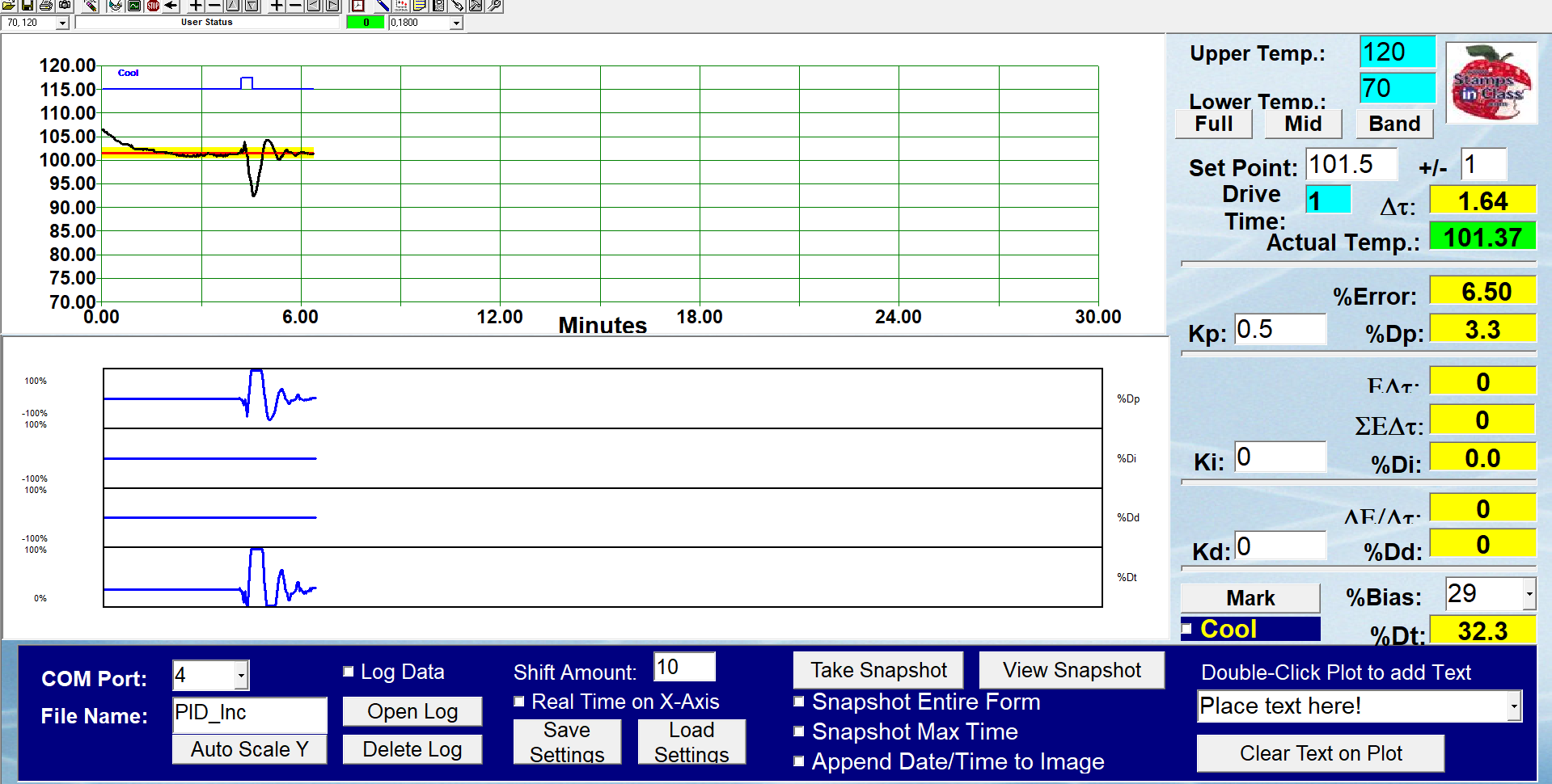
Task: Click the red STOP sign icon
Action: [153, 6]
